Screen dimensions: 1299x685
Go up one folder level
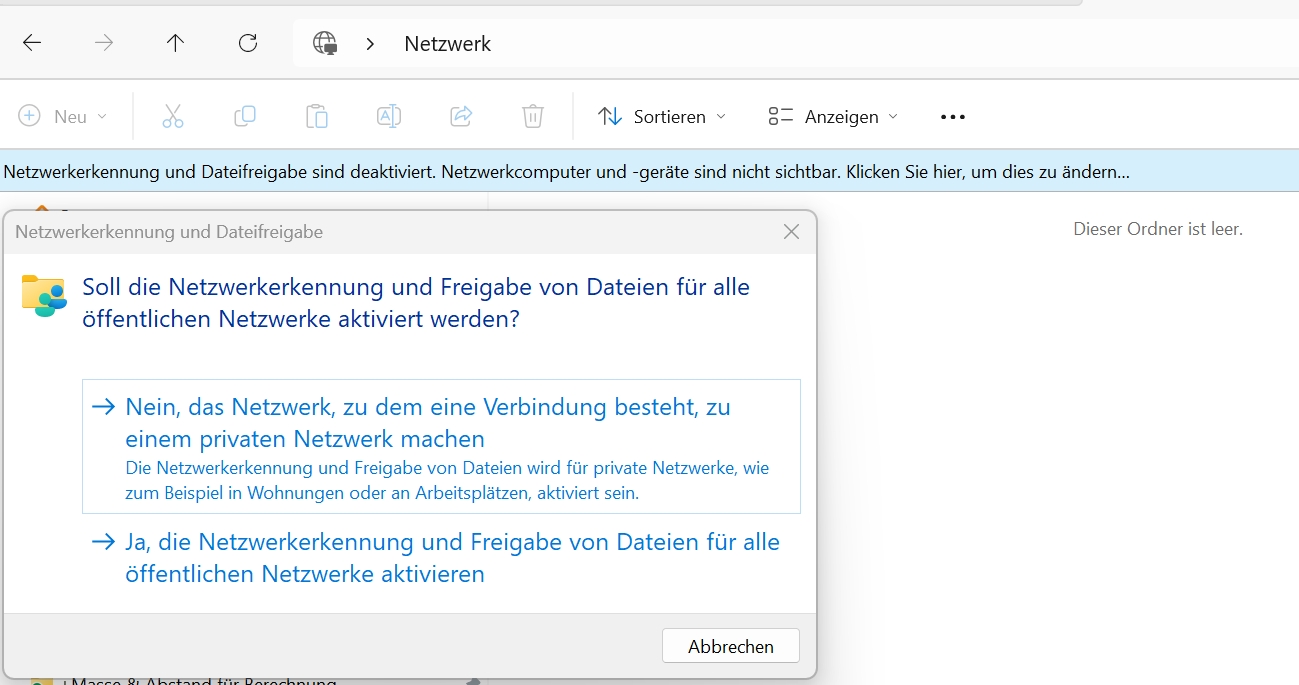pyautogui.click(x=175, y=43)
